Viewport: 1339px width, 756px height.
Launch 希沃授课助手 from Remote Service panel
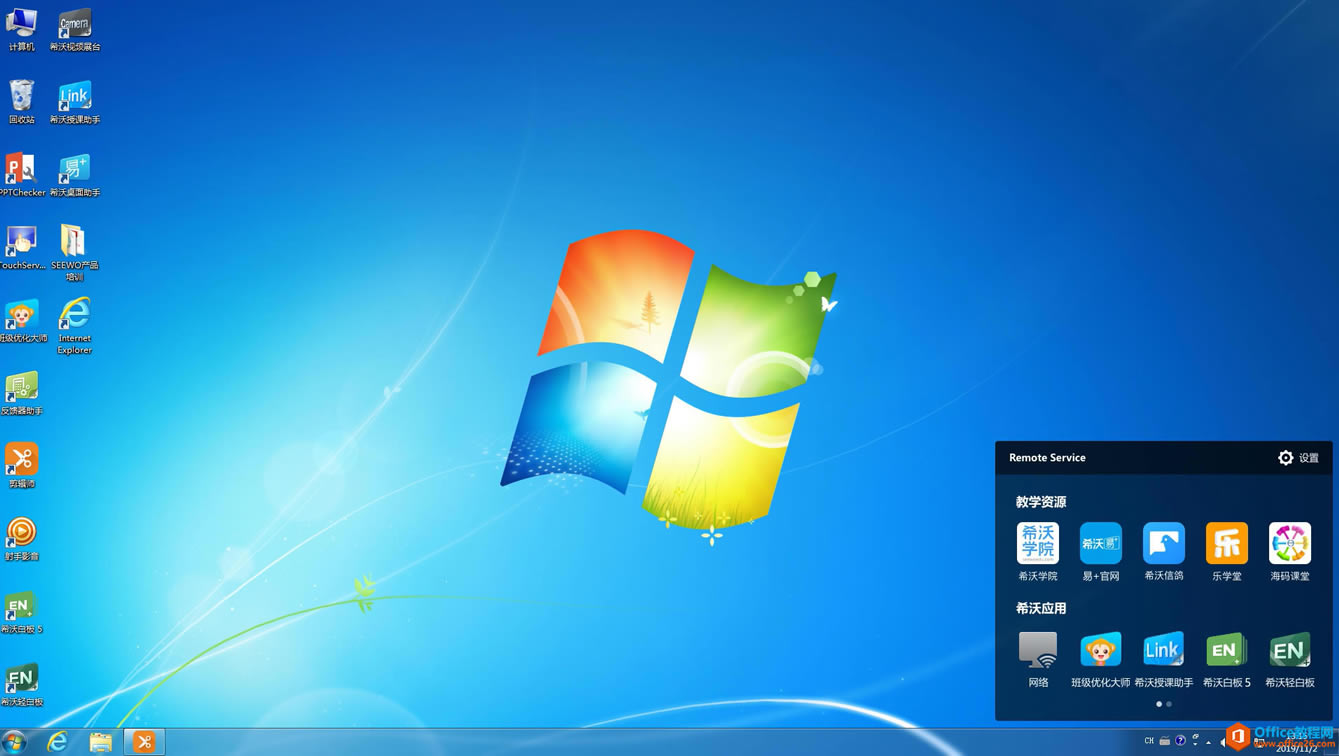1164,658
